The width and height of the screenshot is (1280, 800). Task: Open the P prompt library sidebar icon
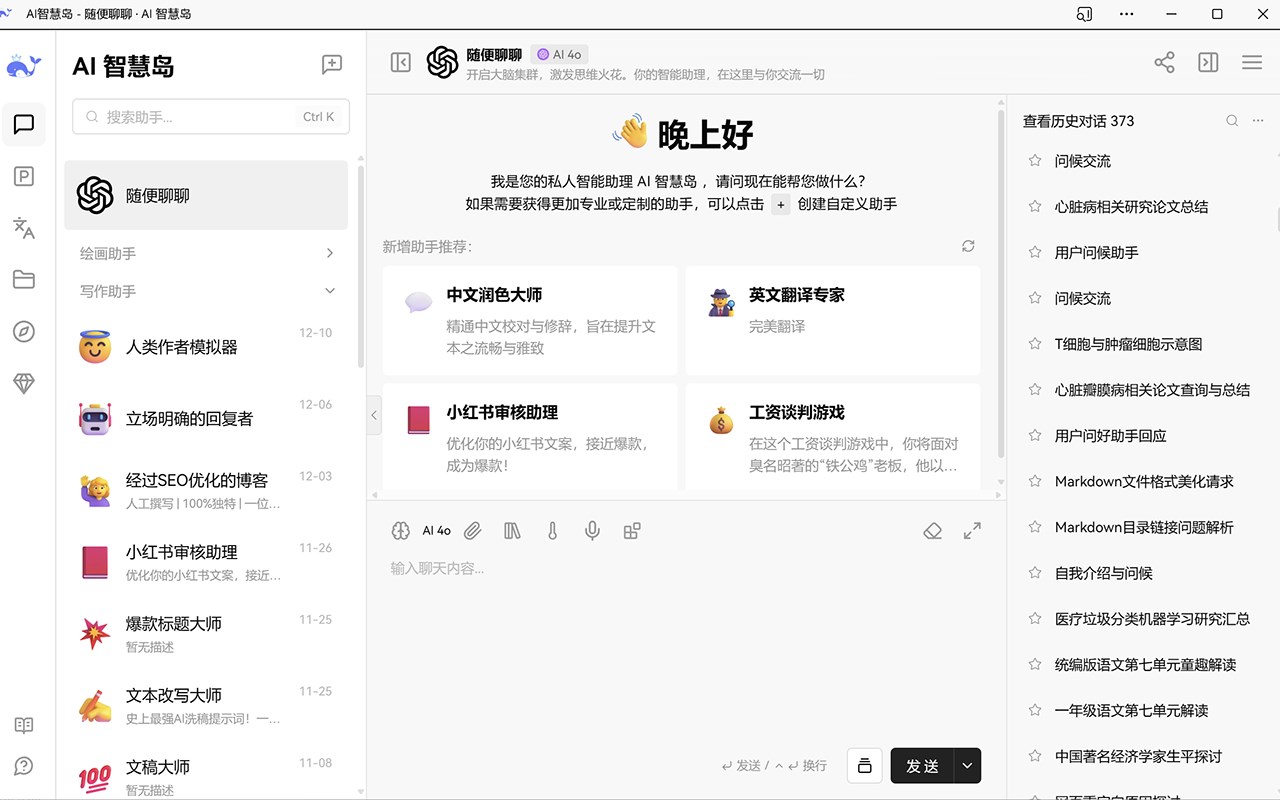pos(24,177)
